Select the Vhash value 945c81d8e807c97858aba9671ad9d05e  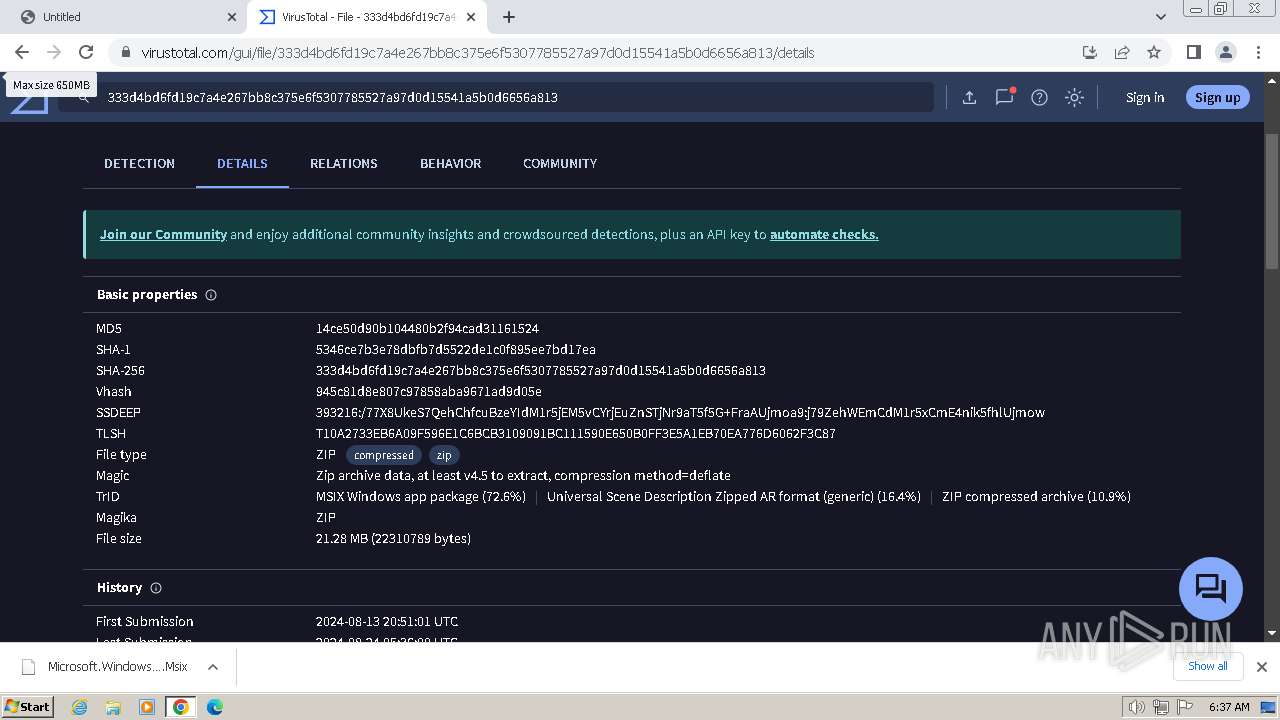pyautogui.click(x=428, y=392)
